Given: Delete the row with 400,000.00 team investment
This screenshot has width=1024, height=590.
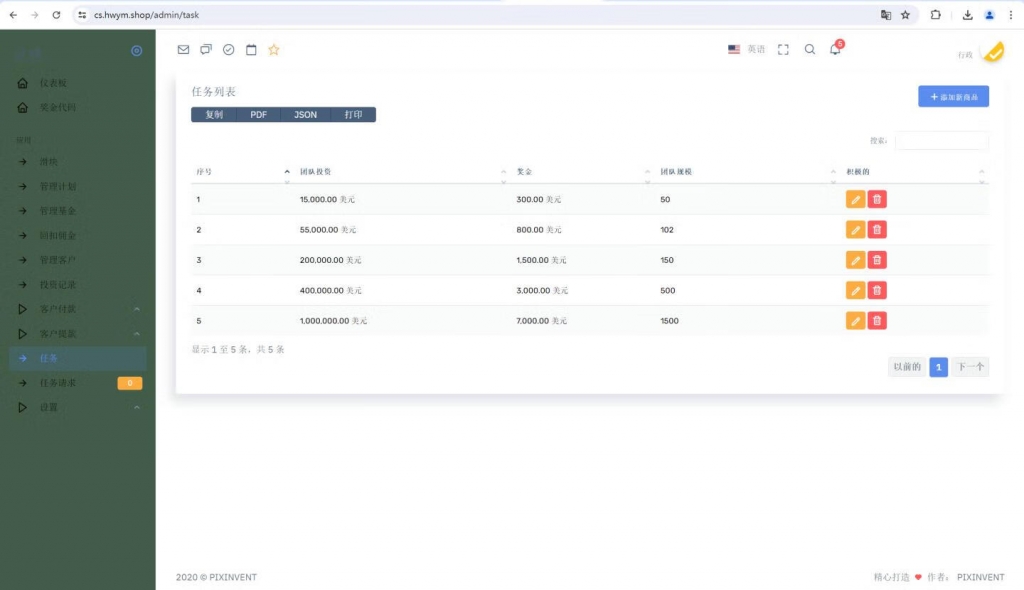Looking at the screenshot, I should 877,290.
